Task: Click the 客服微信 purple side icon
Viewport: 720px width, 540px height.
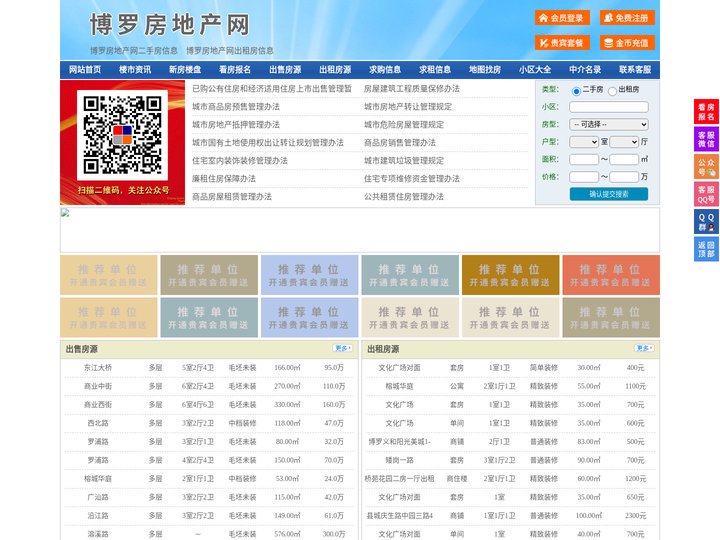Action: (x=706, y=139)
